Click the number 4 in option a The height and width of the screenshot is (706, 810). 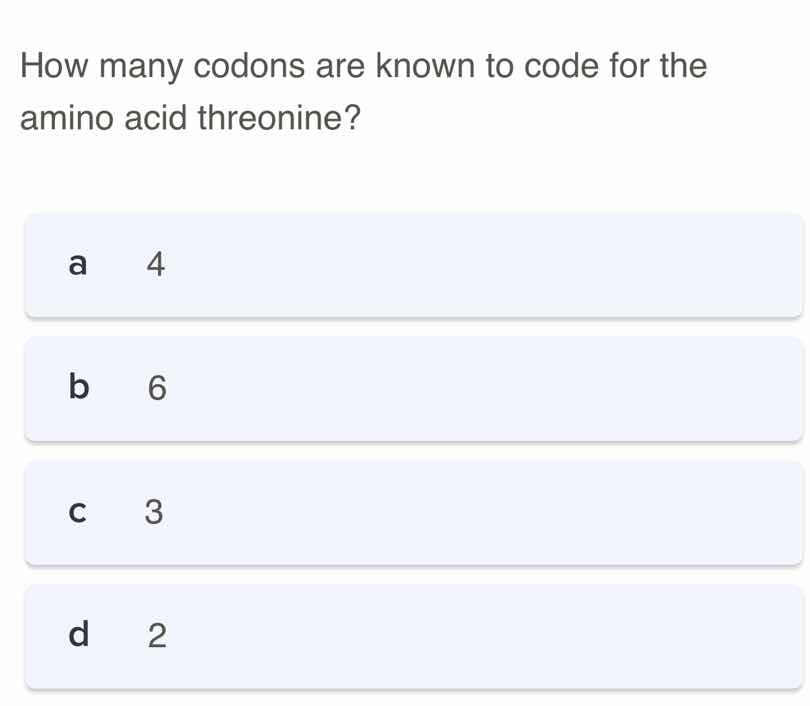point(156,265)
